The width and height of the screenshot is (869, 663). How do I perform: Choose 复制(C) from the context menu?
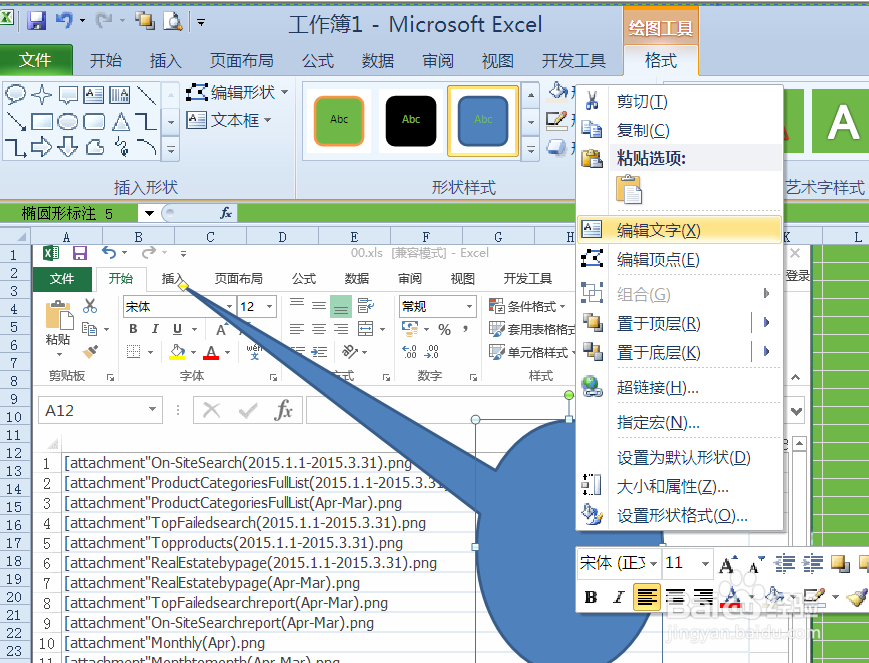679,130
